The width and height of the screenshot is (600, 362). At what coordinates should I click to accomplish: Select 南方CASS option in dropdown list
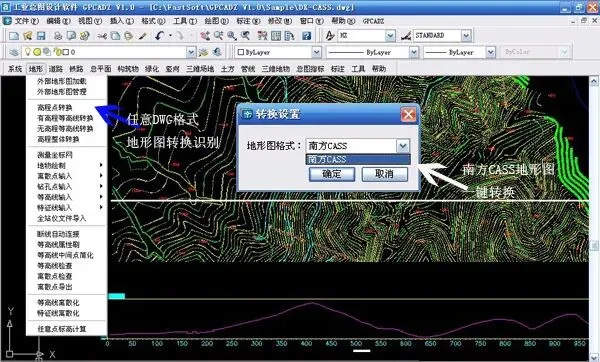pyautogui.click(x=358, y=159)
